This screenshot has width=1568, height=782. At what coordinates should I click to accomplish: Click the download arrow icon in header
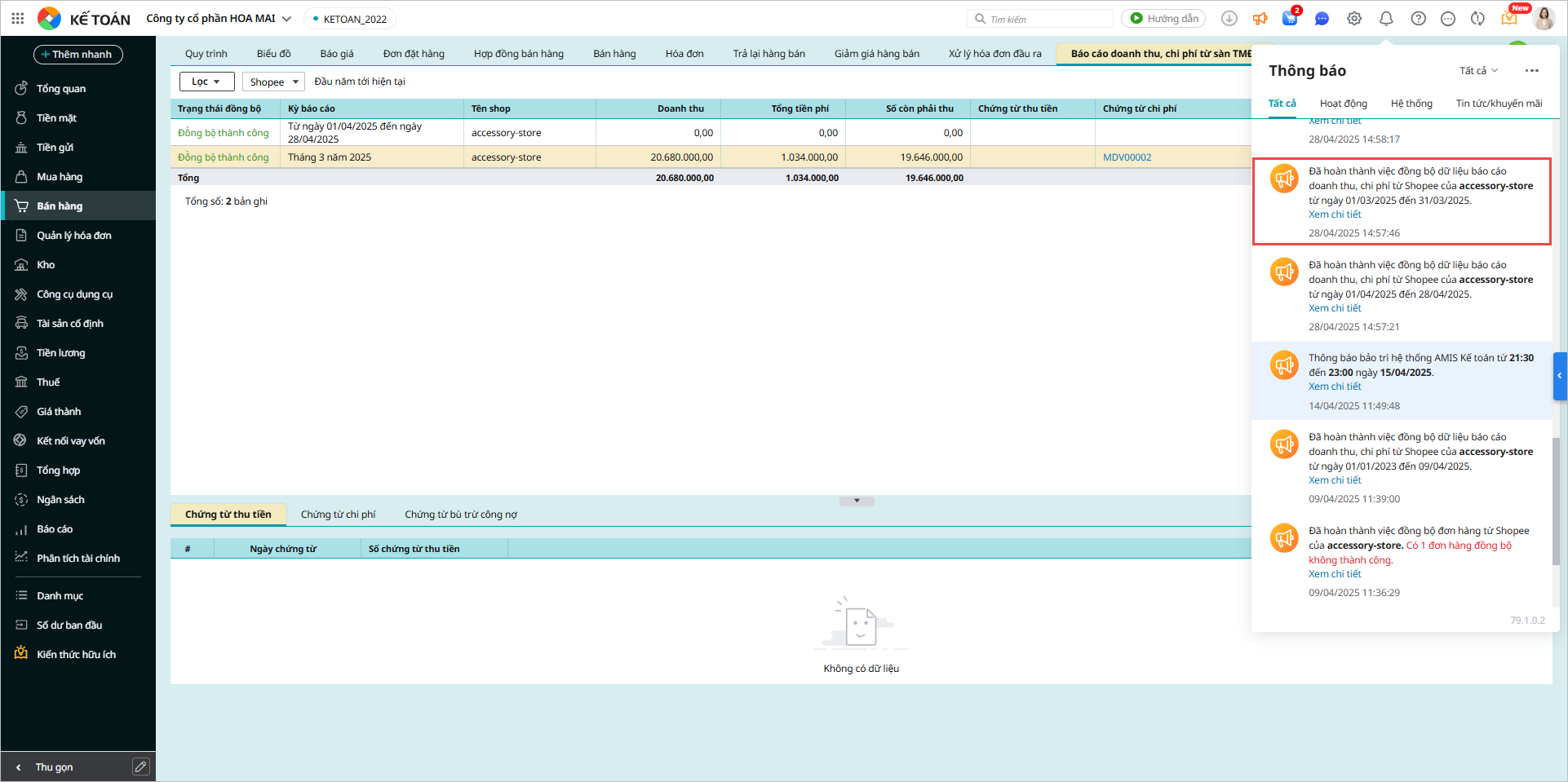coord(1229,18)
